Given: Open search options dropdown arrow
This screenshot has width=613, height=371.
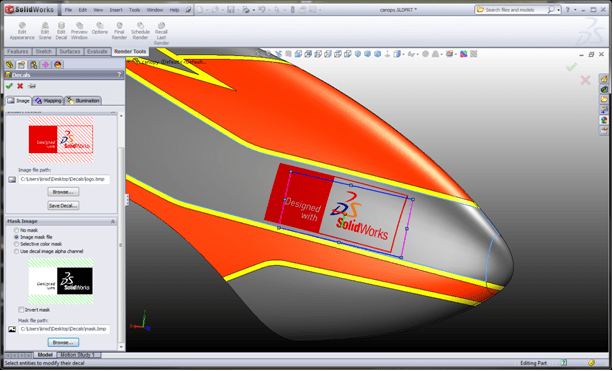Looking at the screenshot, I should (559, 10).
